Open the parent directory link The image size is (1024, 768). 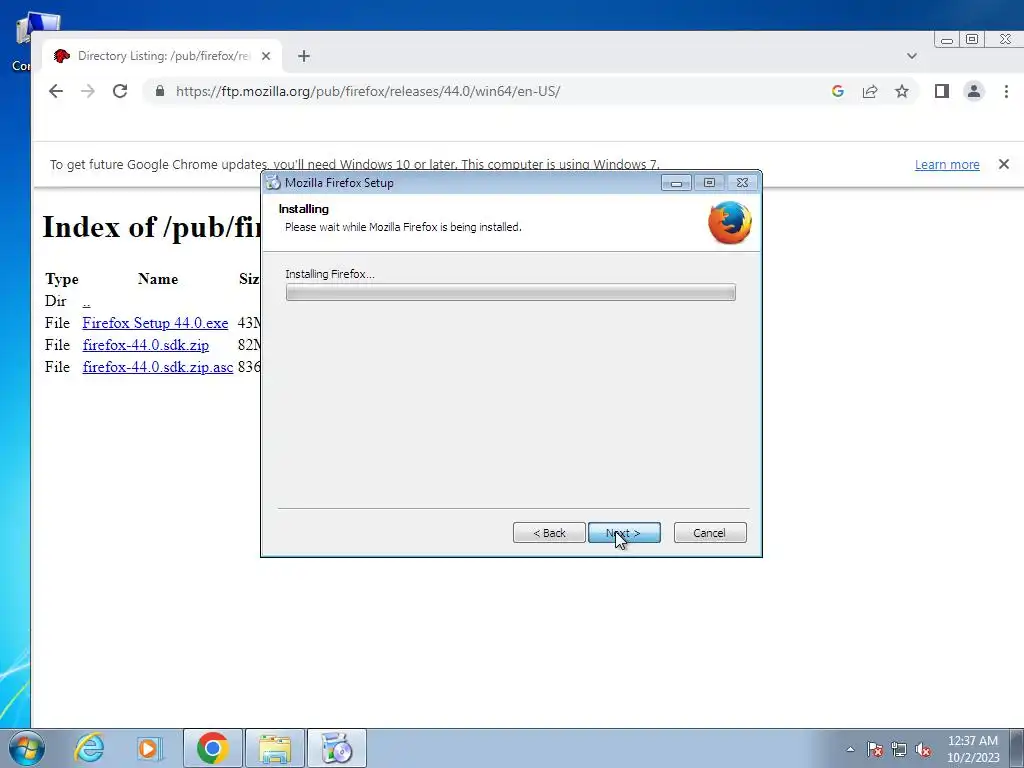(86, 301)
